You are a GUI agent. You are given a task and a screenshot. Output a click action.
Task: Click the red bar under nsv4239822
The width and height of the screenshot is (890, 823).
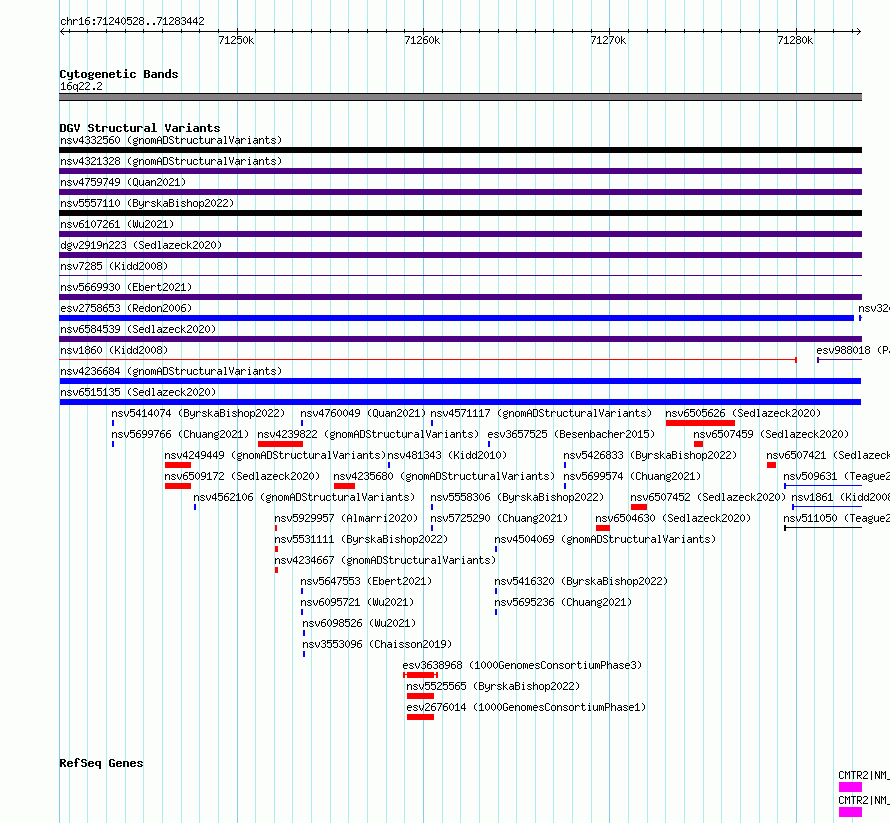pyautogui.click(x=280, y=444)
